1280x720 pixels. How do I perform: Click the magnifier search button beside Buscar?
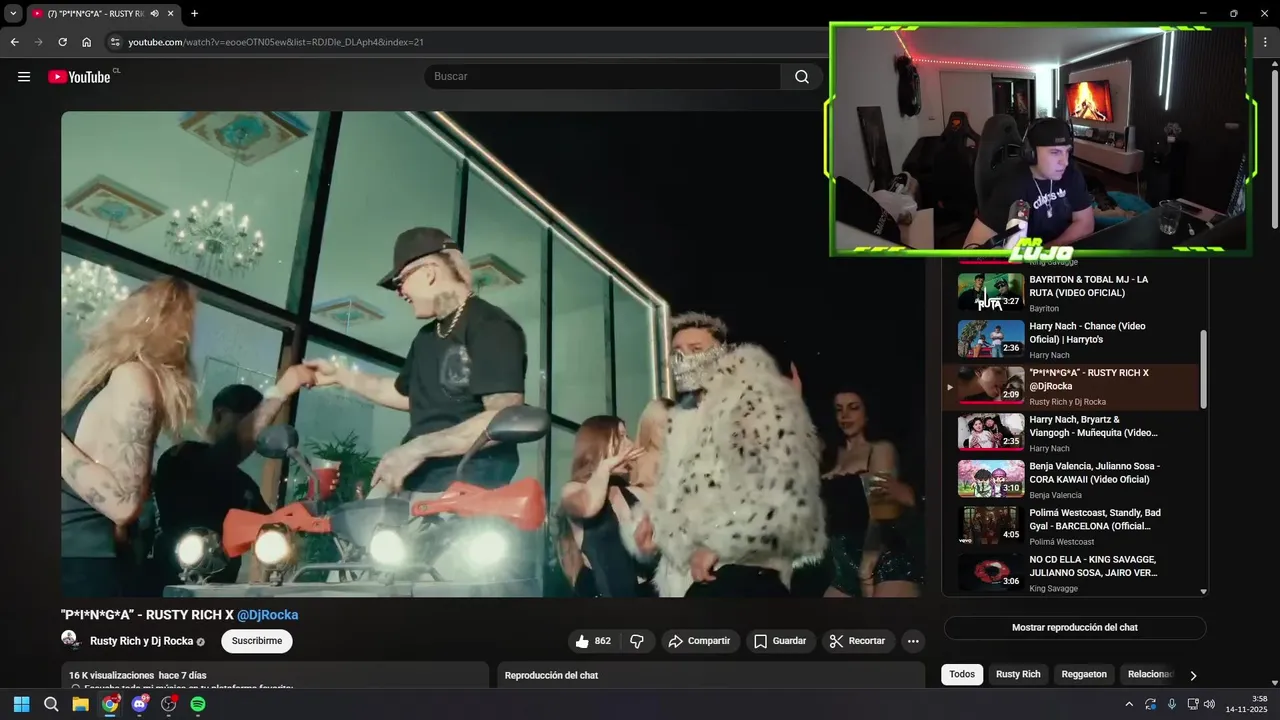[802, 77]
